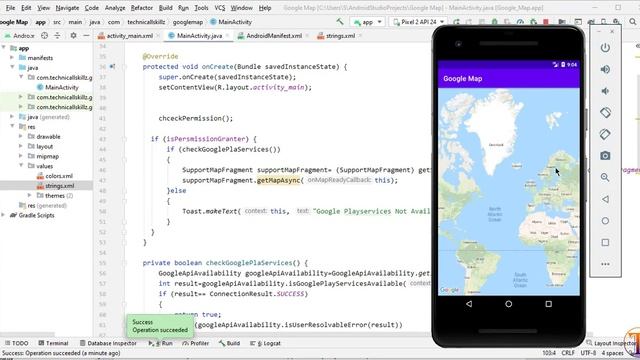Click the emulator Volume Up icon
This screenshot has width=640, height=360.
tap(605, 69)
